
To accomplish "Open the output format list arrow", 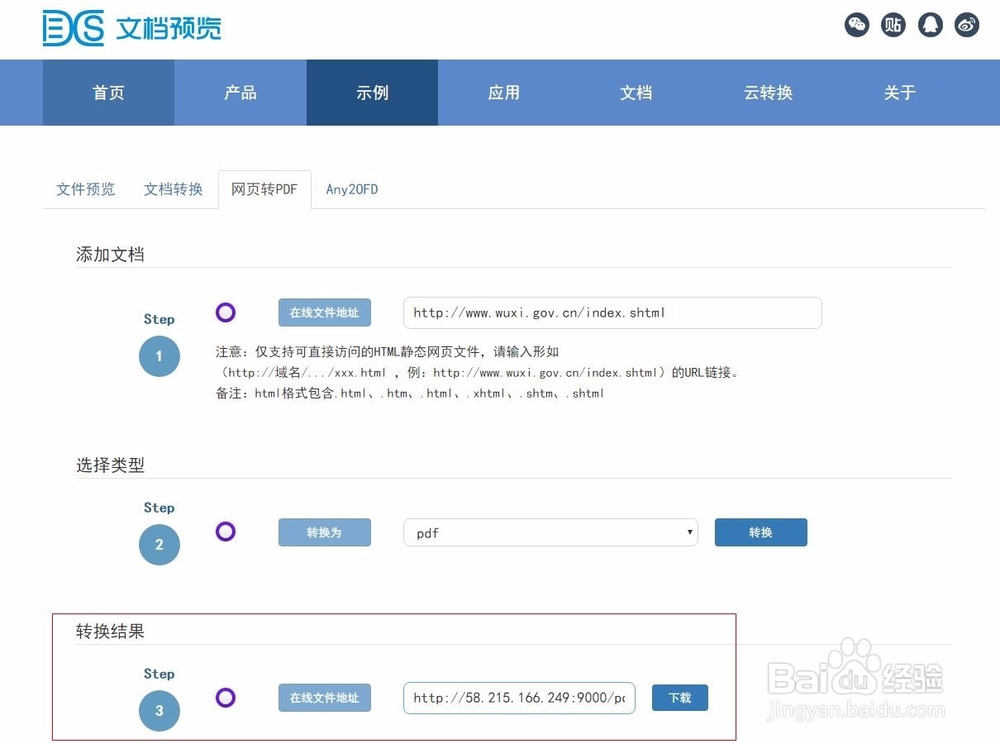I will pos(689,532).
